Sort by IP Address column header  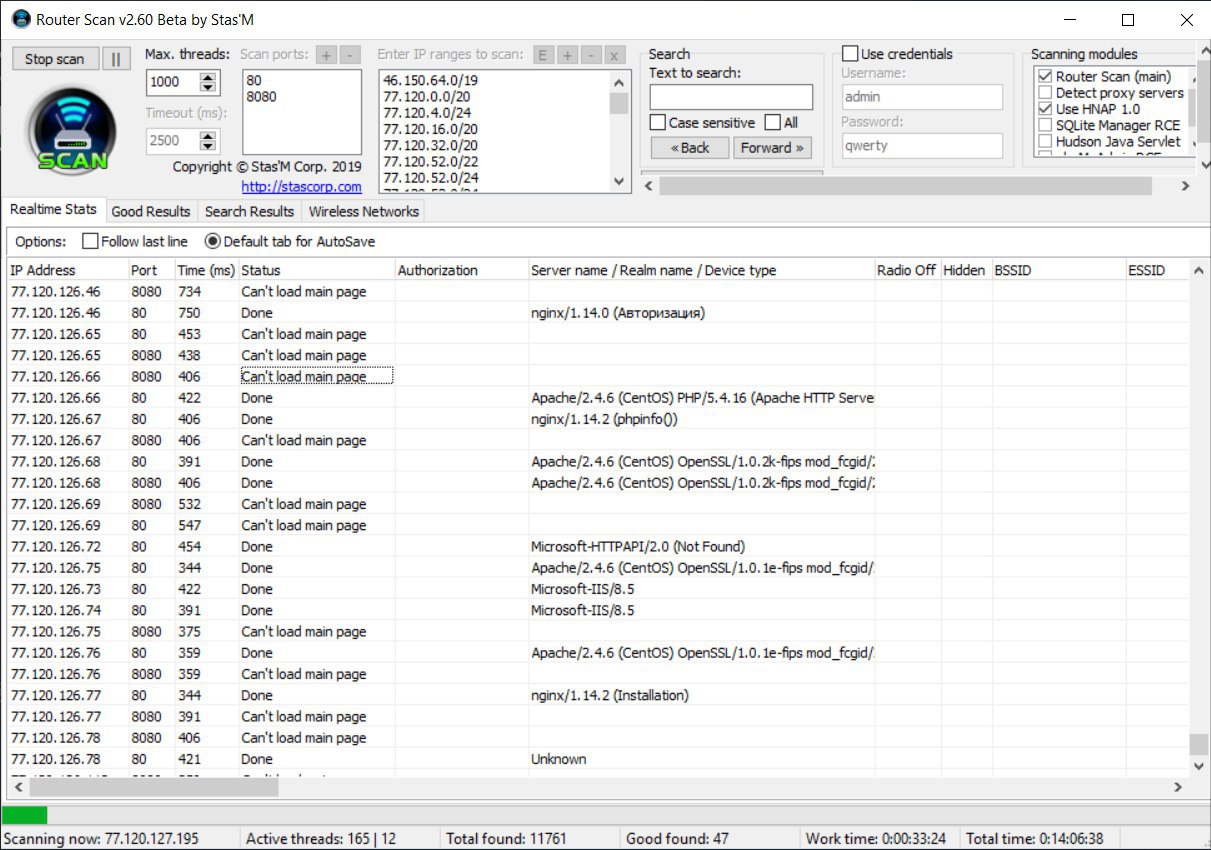click(x=67, y=270)
